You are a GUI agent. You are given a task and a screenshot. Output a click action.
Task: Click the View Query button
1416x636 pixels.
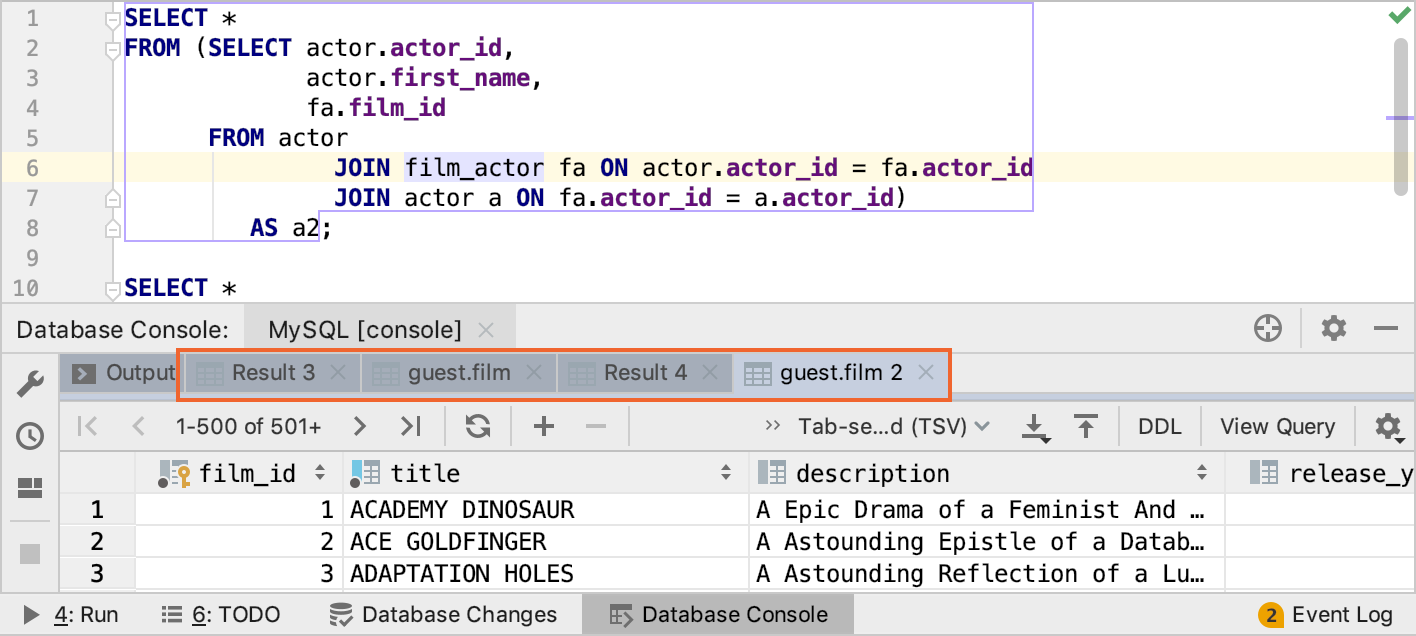(x=1277, y=427)
